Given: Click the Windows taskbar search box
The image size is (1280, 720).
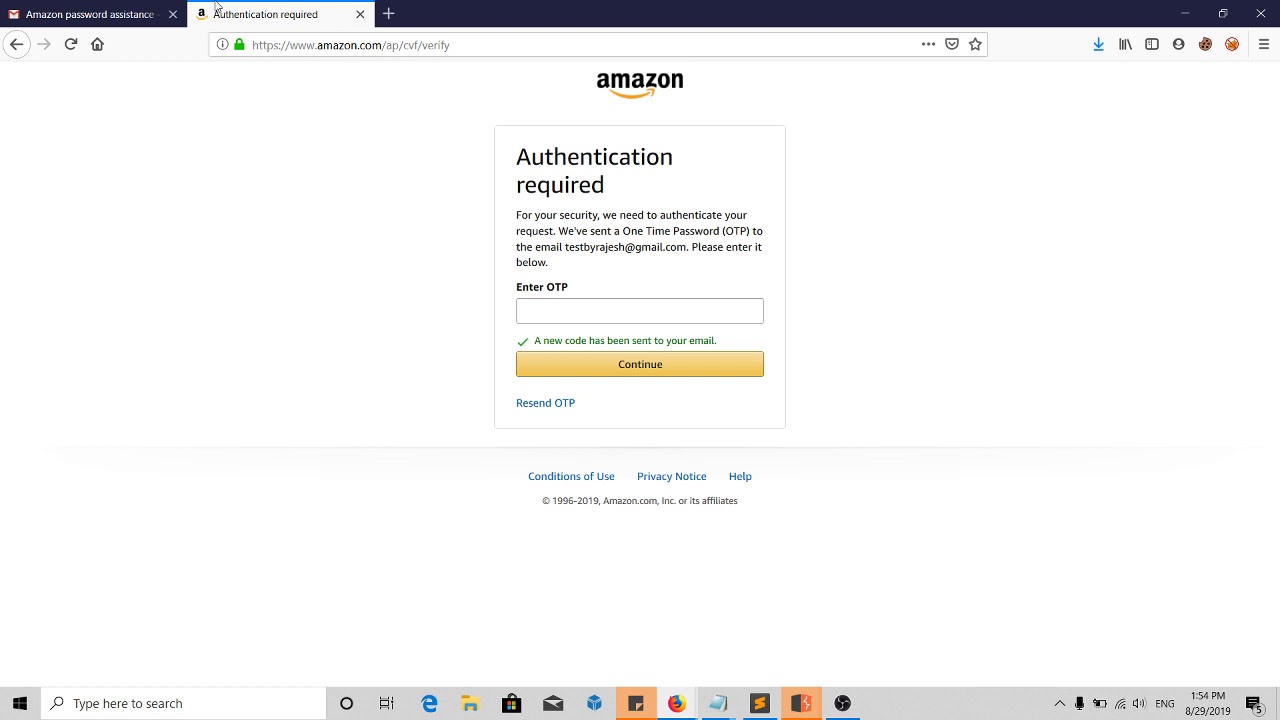Looking at the screenshot, I should (184, 704).
